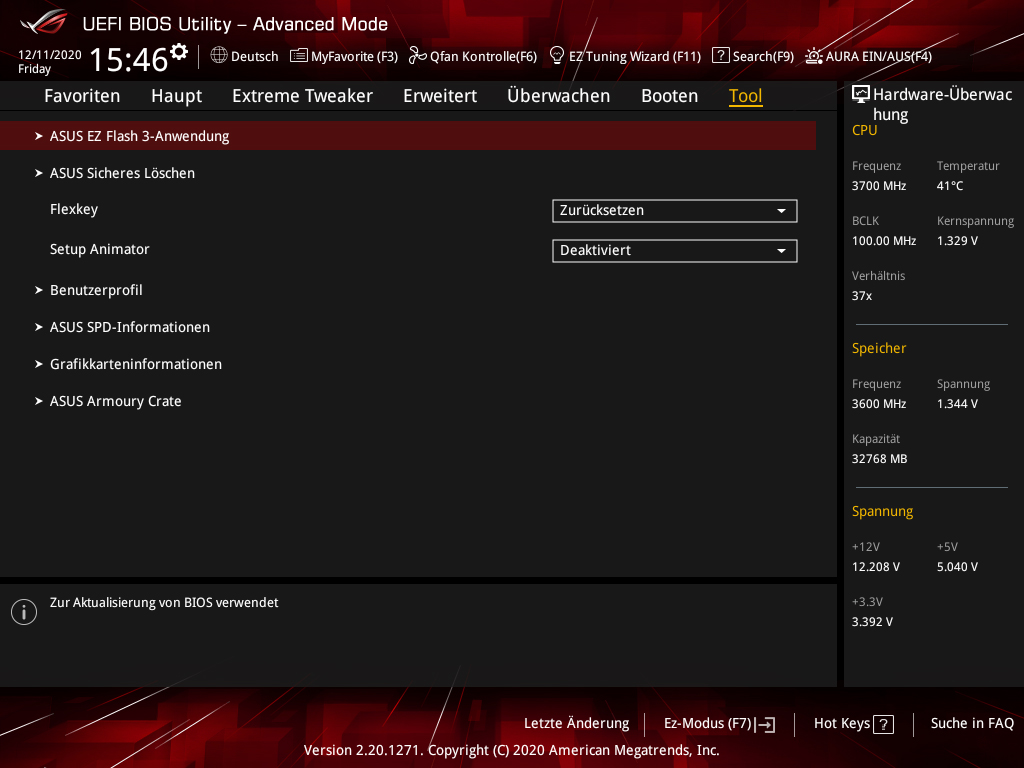This screenshot has height=768, width=1024.
Task: Click the 15:46 clock display
Action: [129, 59]
